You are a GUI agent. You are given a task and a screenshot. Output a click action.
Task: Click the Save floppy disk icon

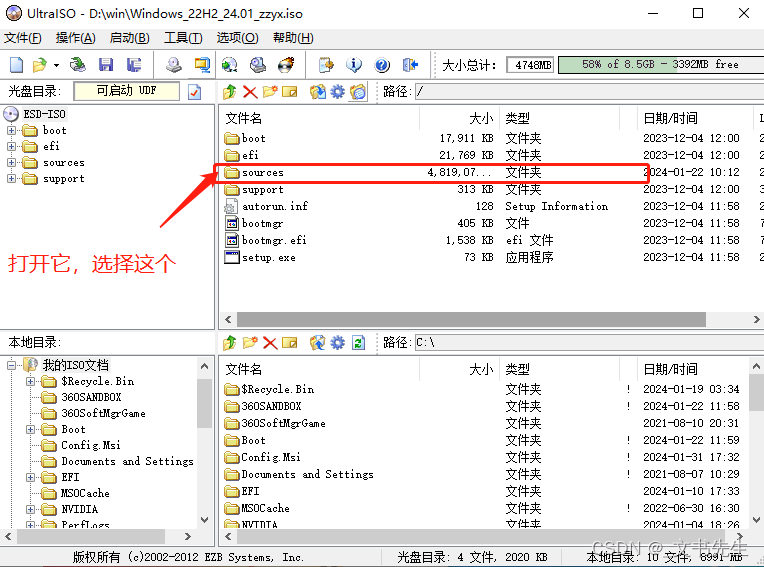(x=106, y=64)
